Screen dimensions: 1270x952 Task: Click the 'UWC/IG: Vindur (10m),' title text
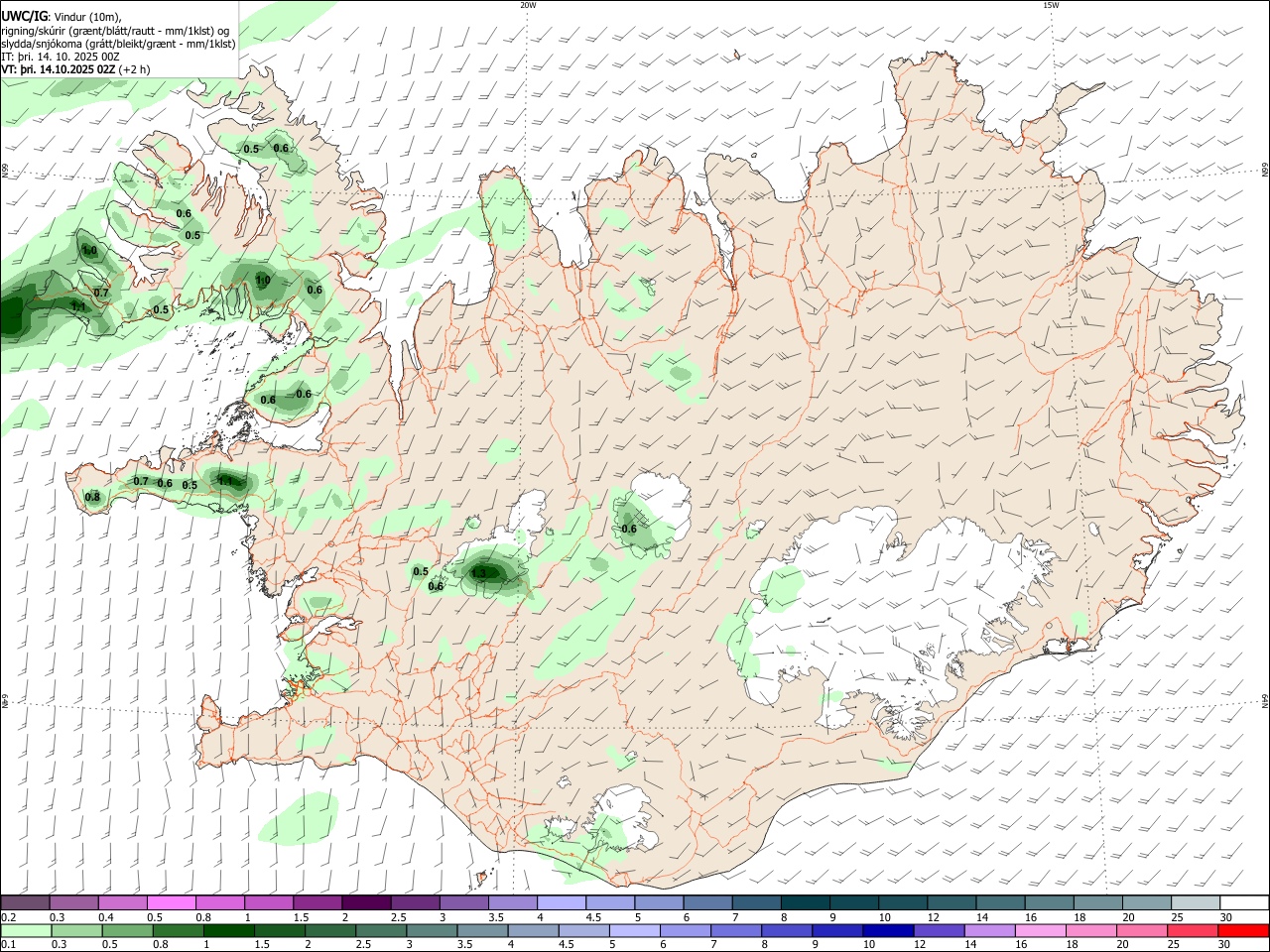click(x=62, y=16)
